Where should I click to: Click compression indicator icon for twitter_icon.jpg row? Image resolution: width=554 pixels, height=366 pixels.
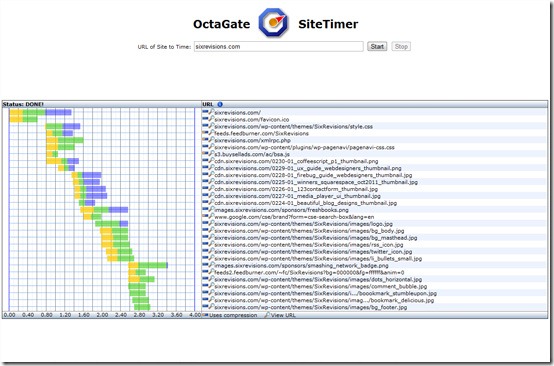click(205, 251)
